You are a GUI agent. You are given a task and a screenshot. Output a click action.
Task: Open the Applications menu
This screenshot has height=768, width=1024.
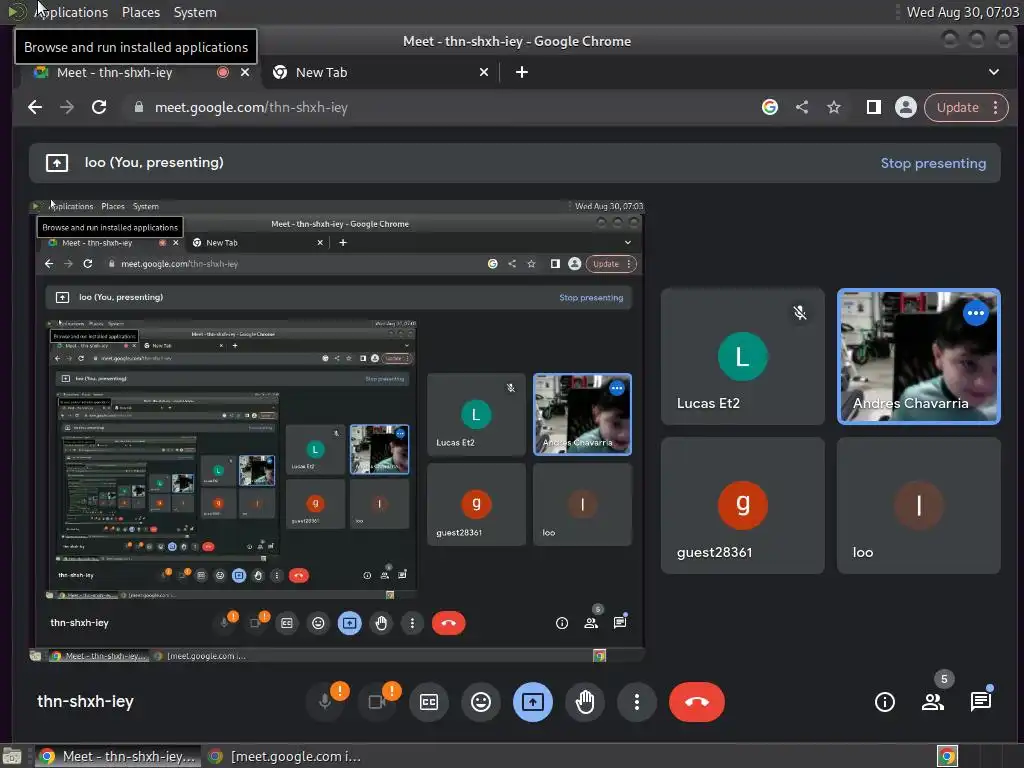pos(71,12)
